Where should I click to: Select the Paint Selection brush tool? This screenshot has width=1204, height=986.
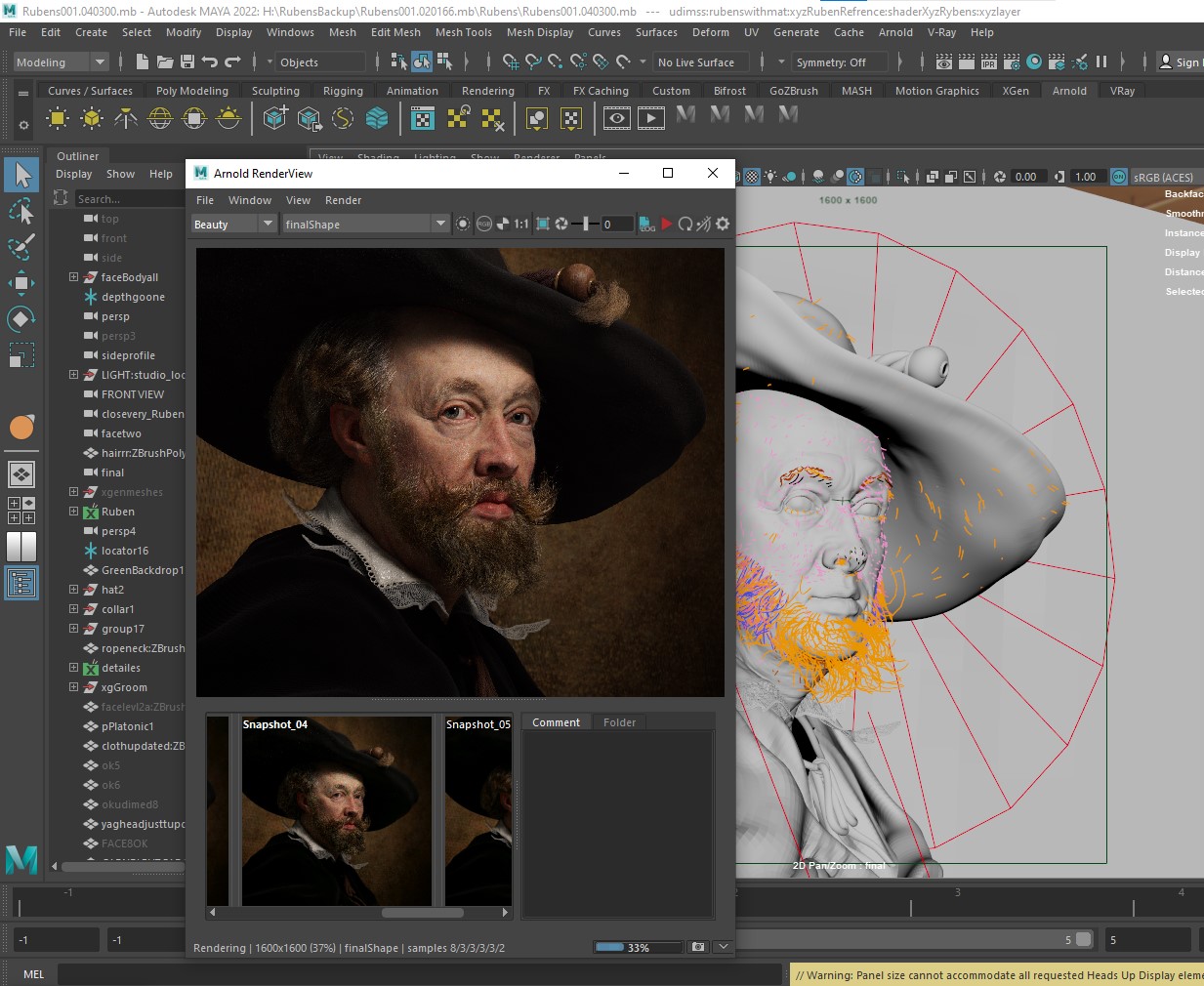tap(21, 246)
